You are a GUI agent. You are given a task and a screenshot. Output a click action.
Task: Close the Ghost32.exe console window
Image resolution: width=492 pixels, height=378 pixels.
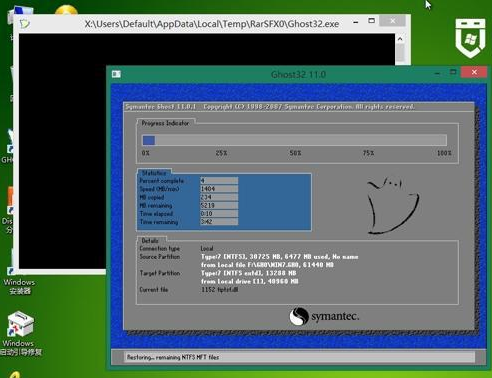point(392,21)
